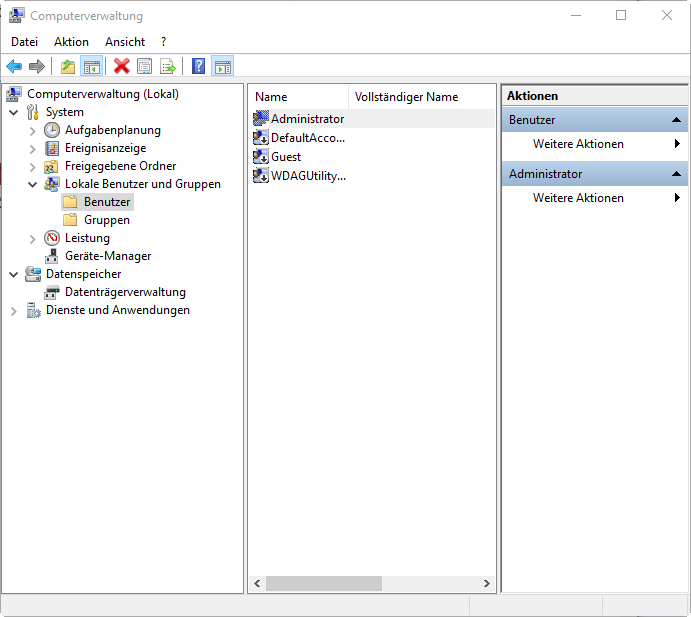Click the Export list toolbar icon
Viewport: 691px width, 617px height.
click(168, 67)
